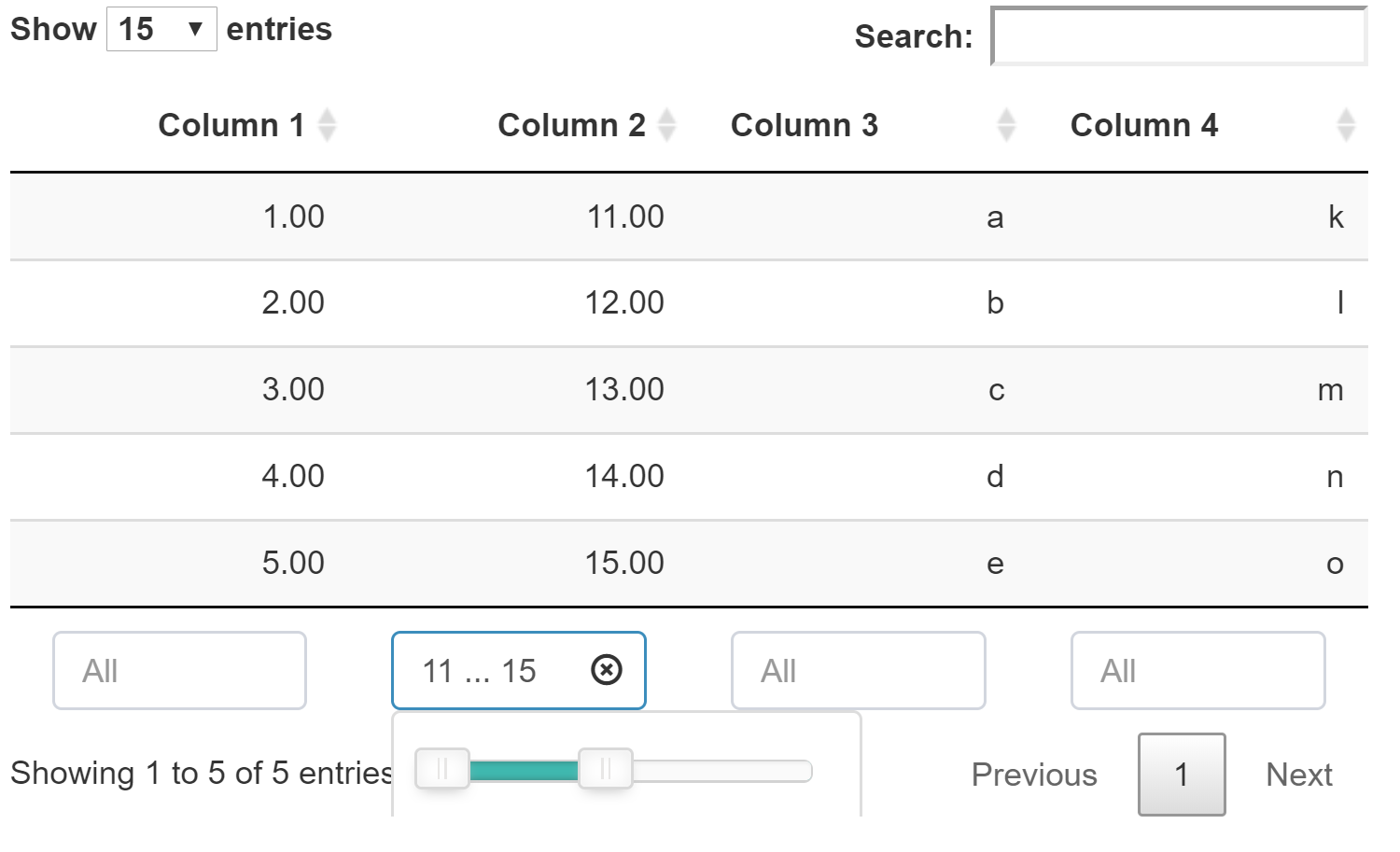
Task: Go to the Next page
Action: click(x=1298, y=775)
